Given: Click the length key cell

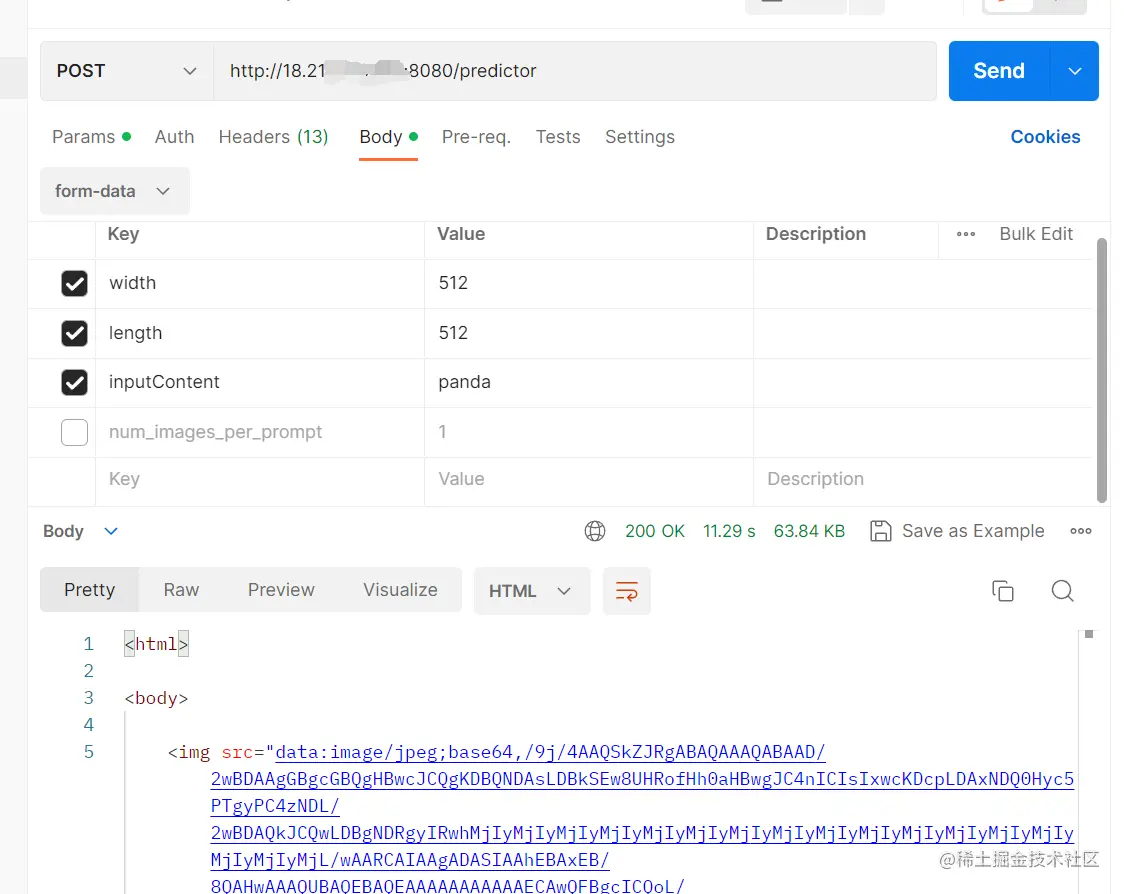Looking at the screenshot, I should (259, 333).
